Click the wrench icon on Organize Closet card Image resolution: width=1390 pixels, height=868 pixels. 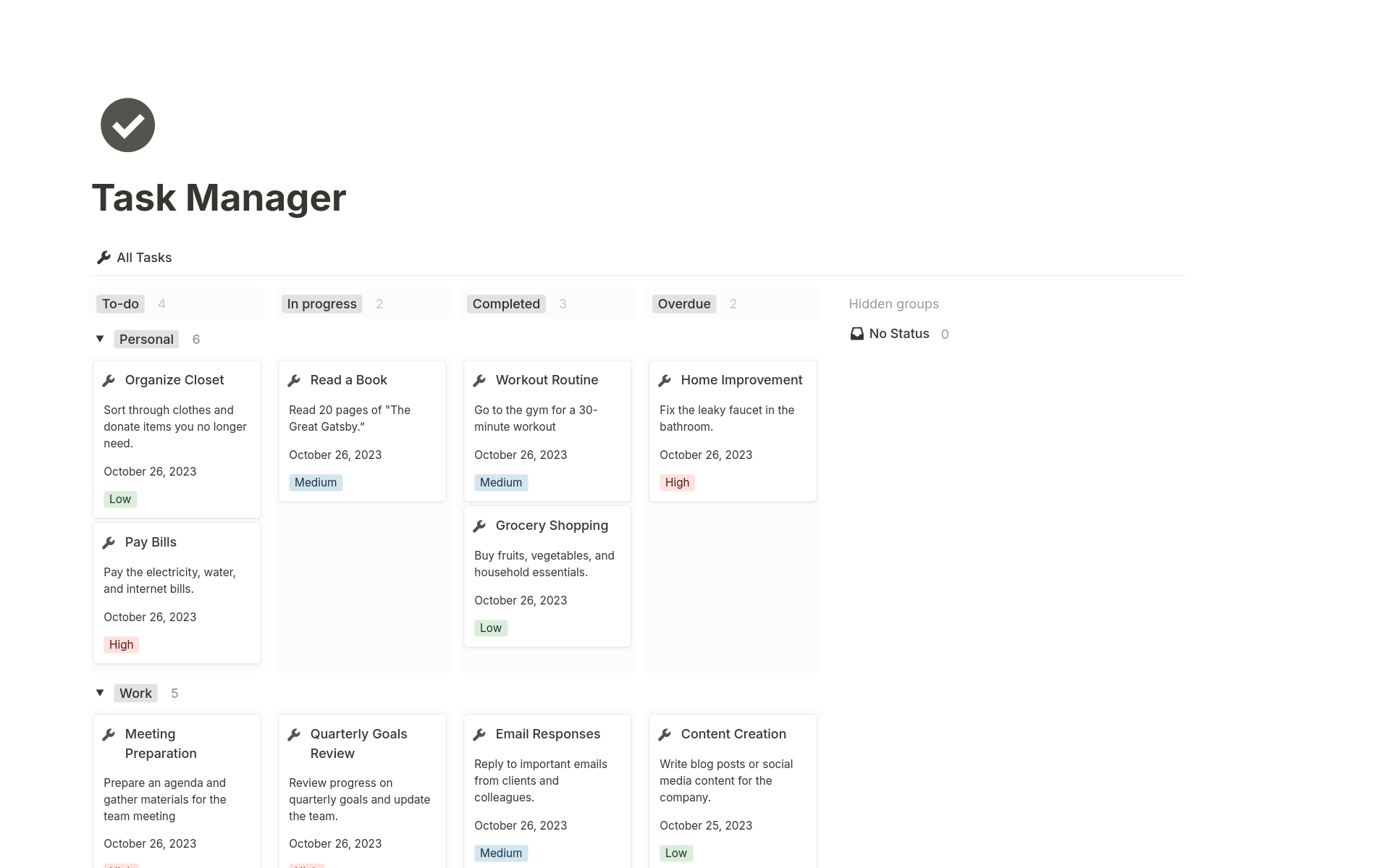pyautogui.click(x=109, y=380)
